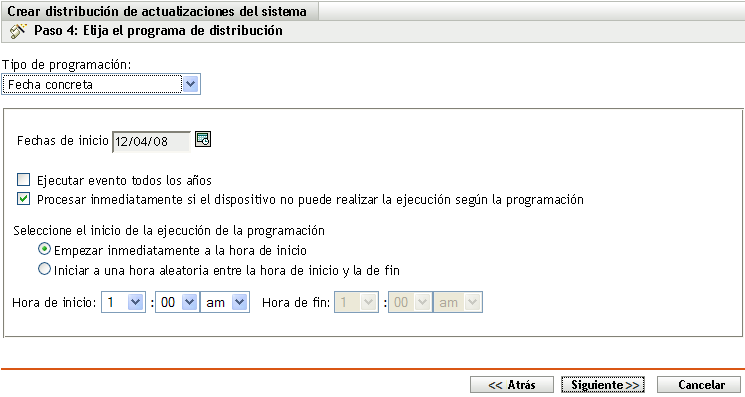Viewport: 745px width, 397px height.
Task: Uncheck Procesar inmediatamente si el dispositivo checkbox
Action: point(23,198)
